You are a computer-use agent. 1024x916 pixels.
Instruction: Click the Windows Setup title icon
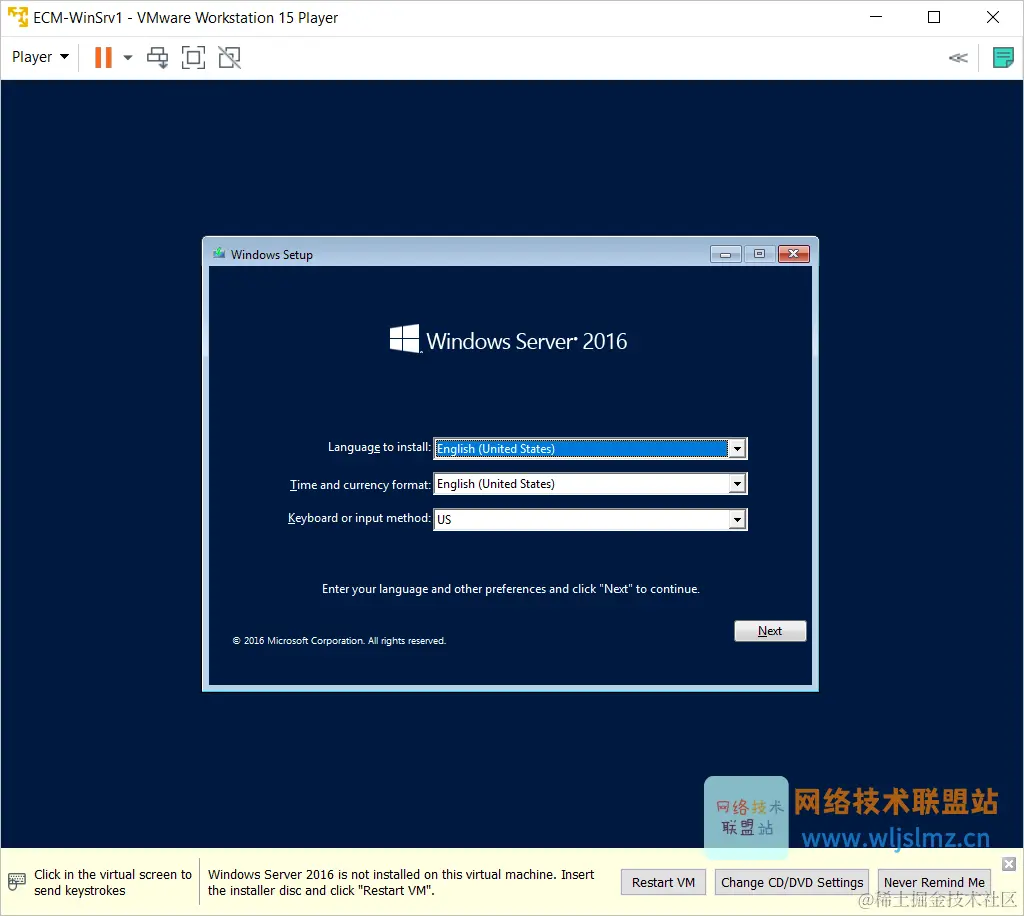tap(219, 253)
